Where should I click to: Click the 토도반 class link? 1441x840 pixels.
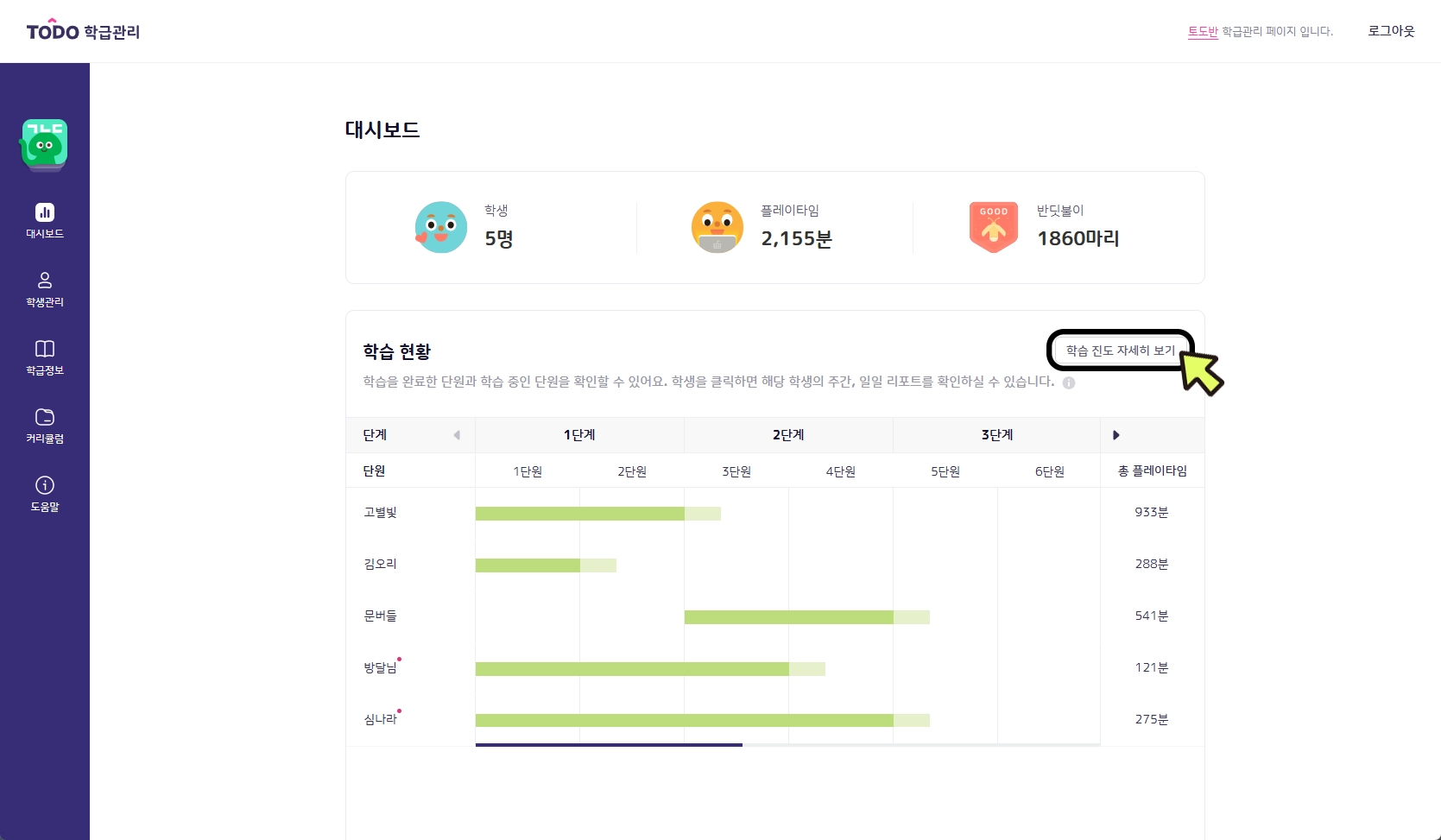pos(1203,32)
